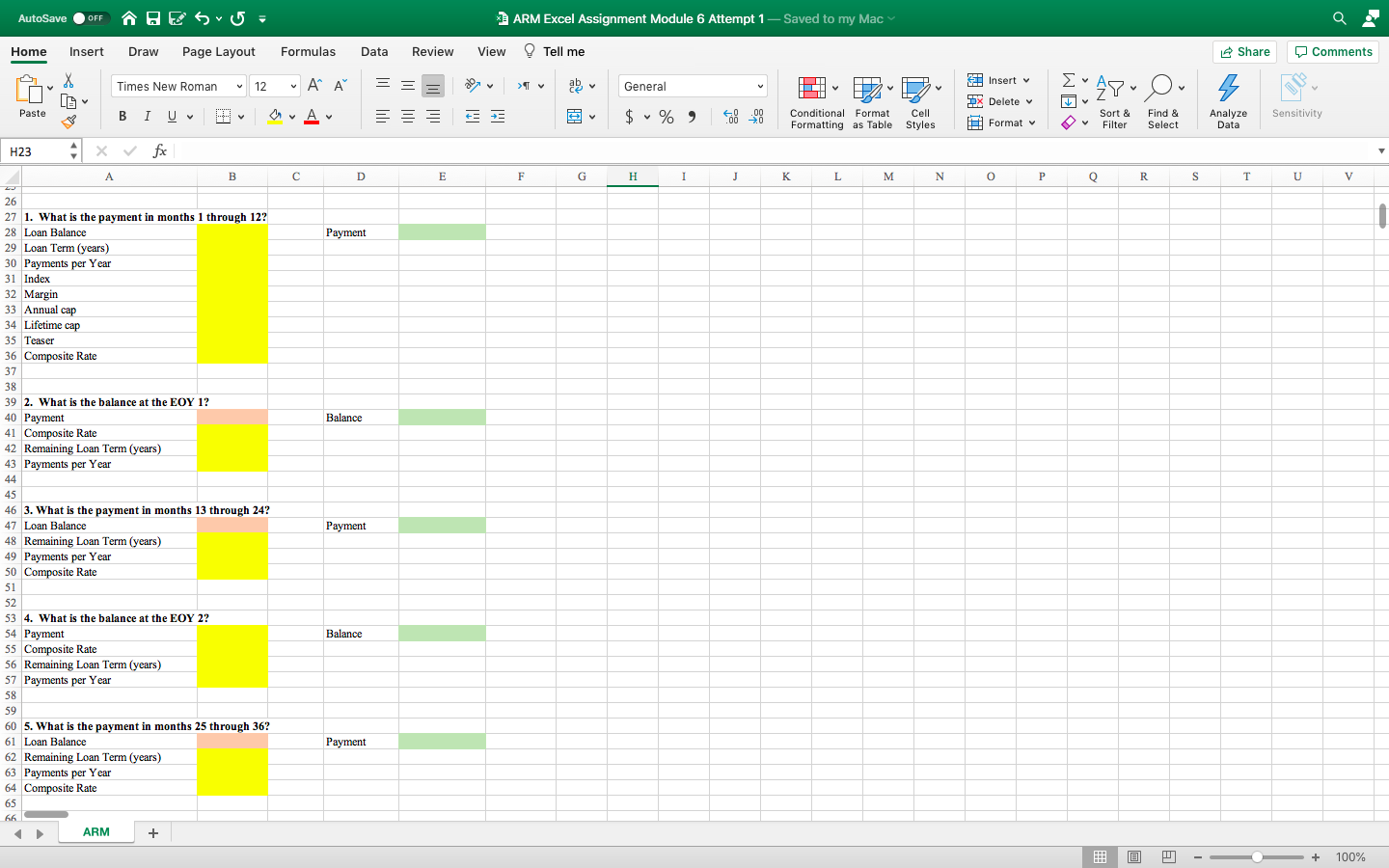The image size is (1389, 868).
Task: Switch to the Formulas ribbon tab
Action: click(308, 51)
